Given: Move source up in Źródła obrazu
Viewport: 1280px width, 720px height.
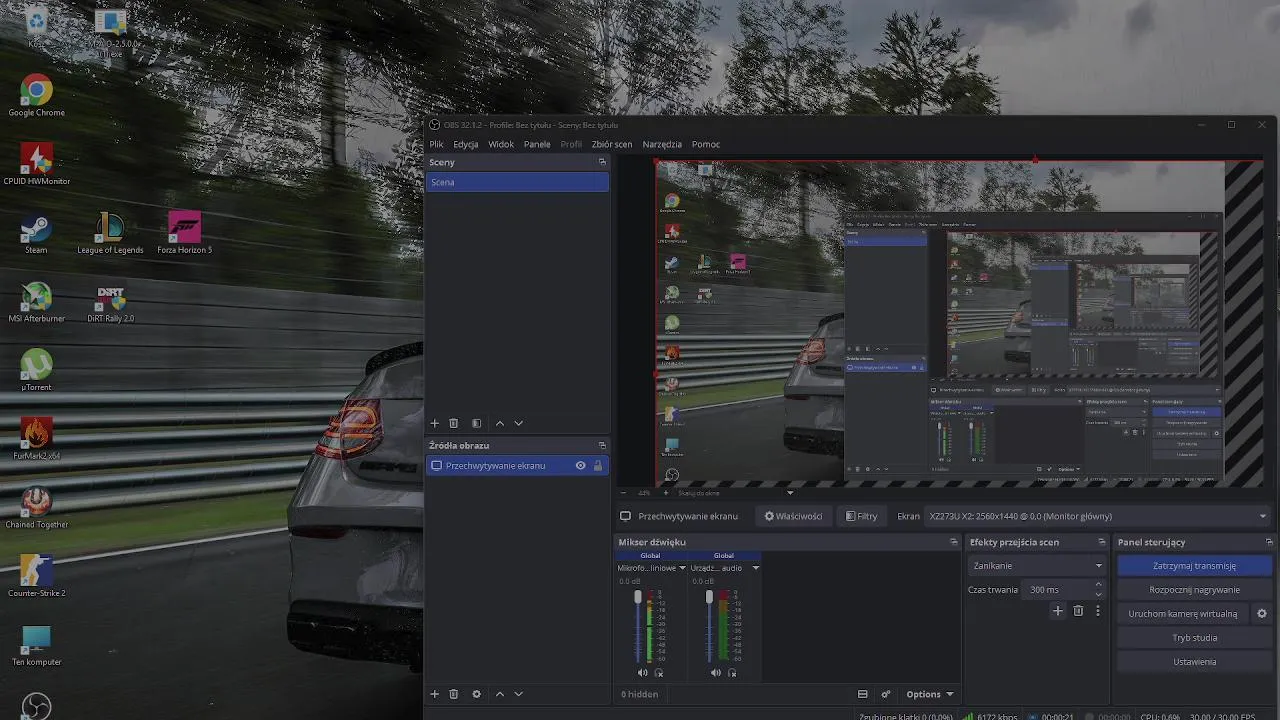Looking at the screenshot, I should pos(500,693).
